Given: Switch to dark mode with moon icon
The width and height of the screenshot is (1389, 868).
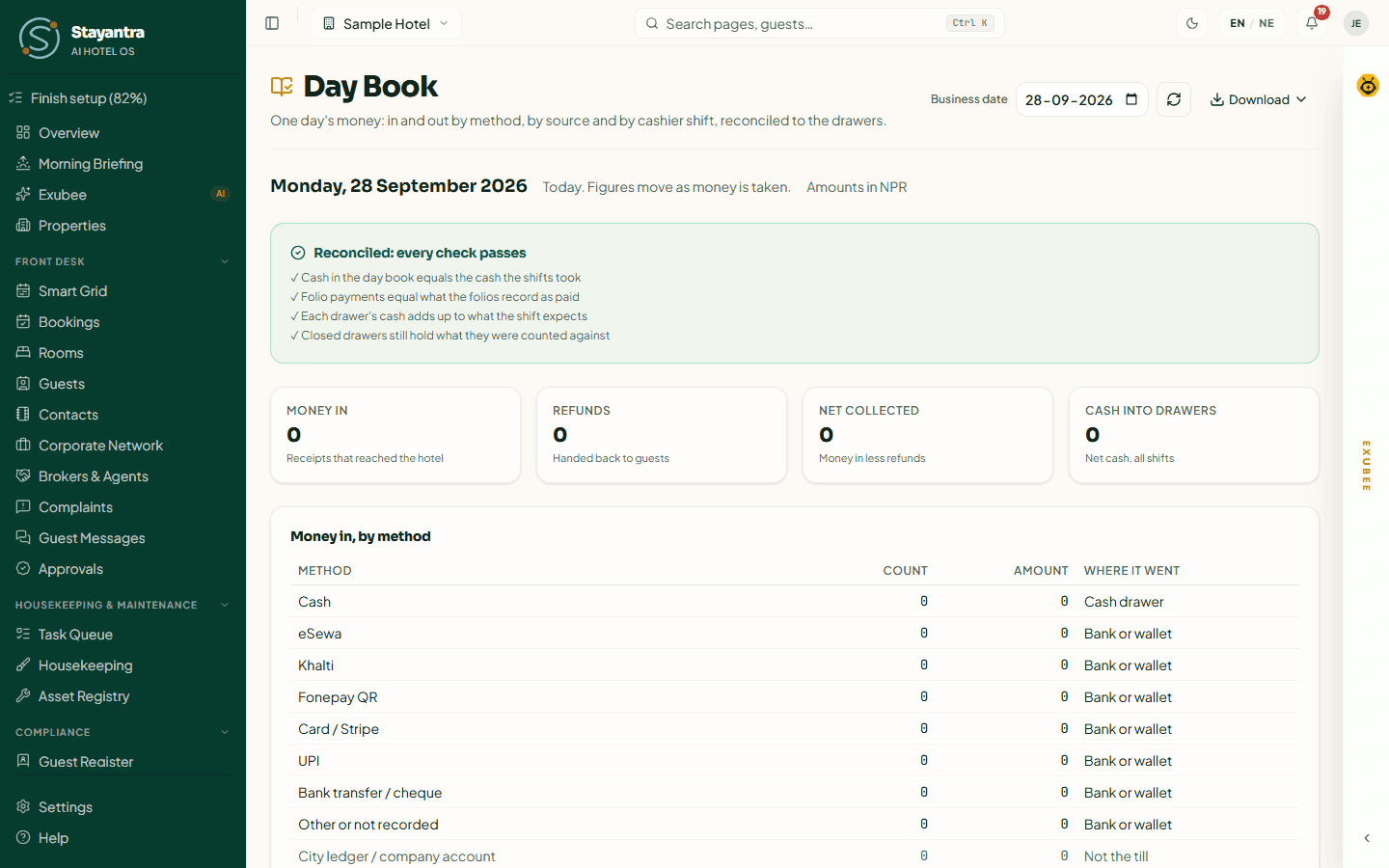Looking at the screenshot, I should 1192,23.
